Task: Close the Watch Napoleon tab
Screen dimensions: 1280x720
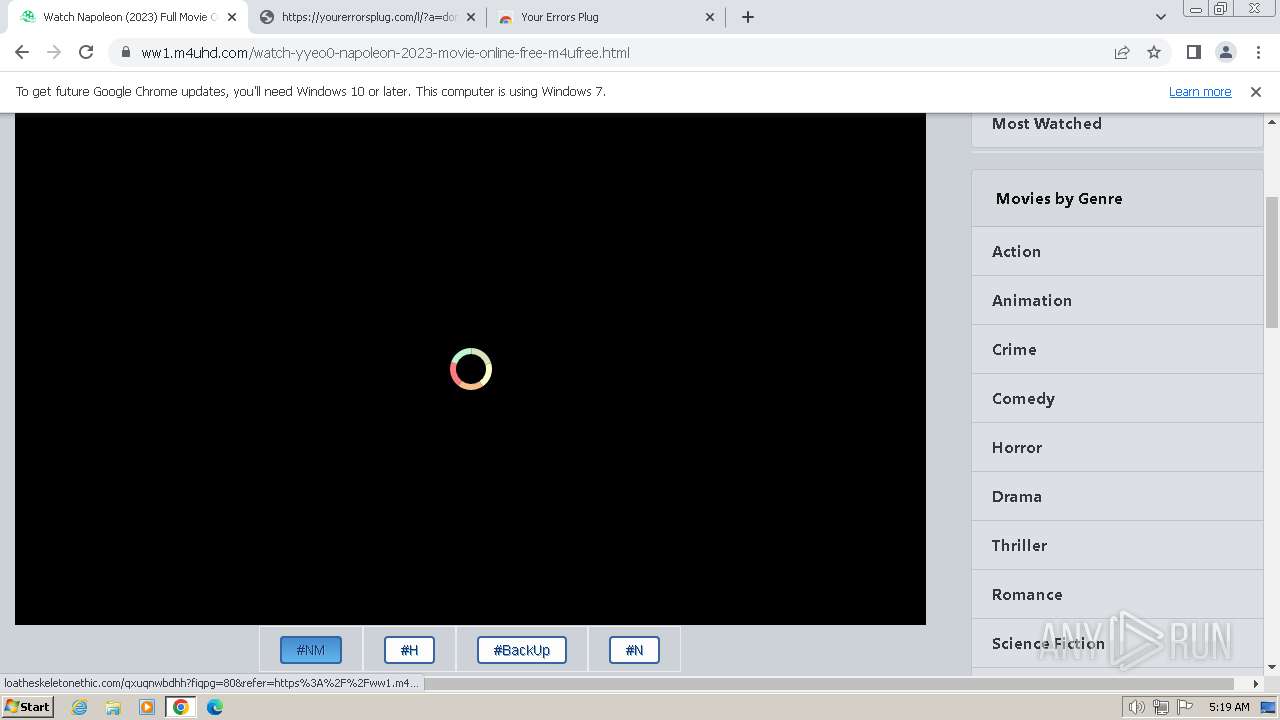Action: [x=232, y=17]
